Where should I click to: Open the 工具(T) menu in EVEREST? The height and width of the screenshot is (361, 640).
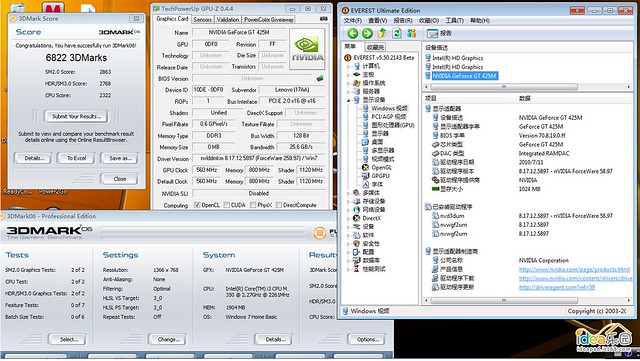click(454, 20)
